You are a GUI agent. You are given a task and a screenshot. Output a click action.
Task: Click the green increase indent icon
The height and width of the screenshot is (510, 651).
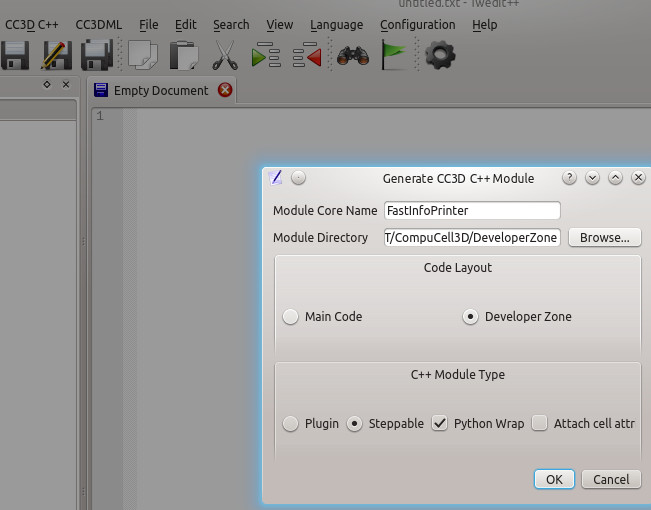266,56
